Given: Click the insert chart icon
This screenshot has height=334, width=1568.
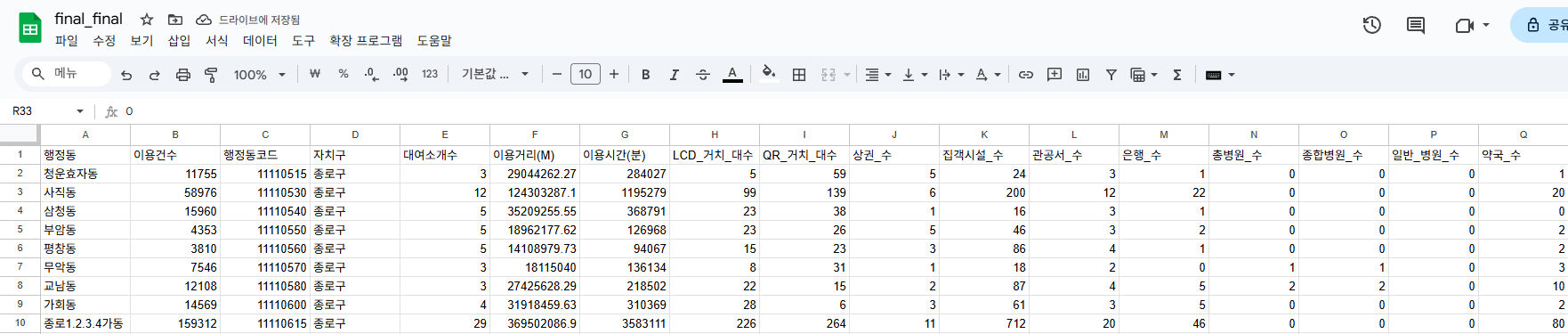Looking at the screenshot, I should pyautogui.click(x=1083, y=75).
